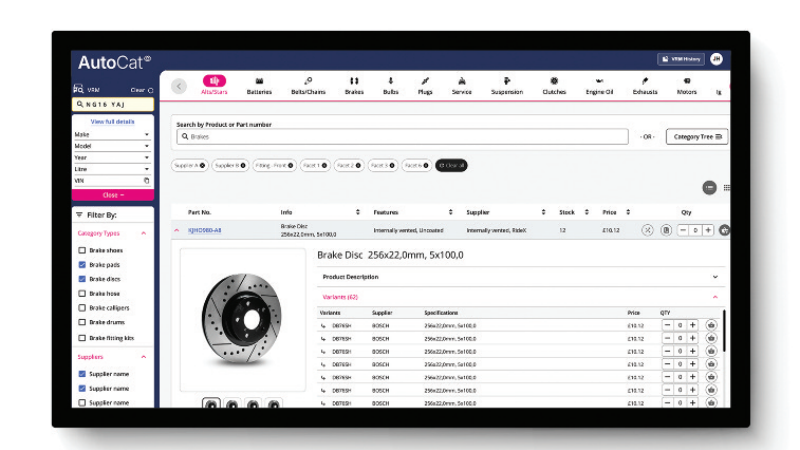Screen dimensions: 800x450
Task: Open the Make dropdown
Action: [x=112, y=135]
